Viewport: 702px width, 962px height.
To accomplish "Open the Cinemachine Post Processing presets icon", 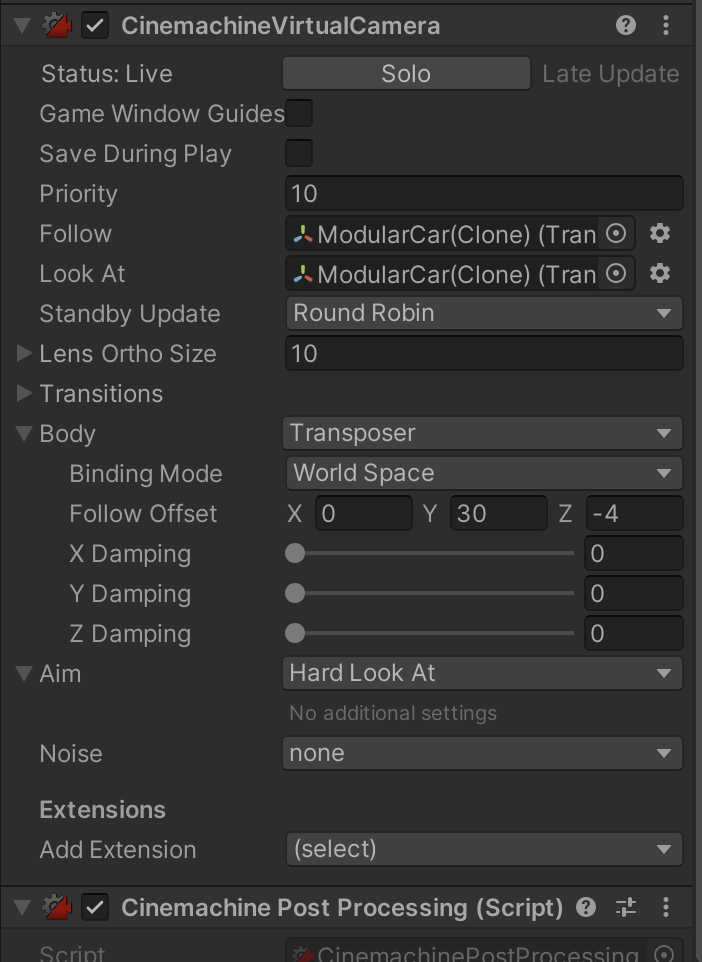I will click(x=626, y=907).
